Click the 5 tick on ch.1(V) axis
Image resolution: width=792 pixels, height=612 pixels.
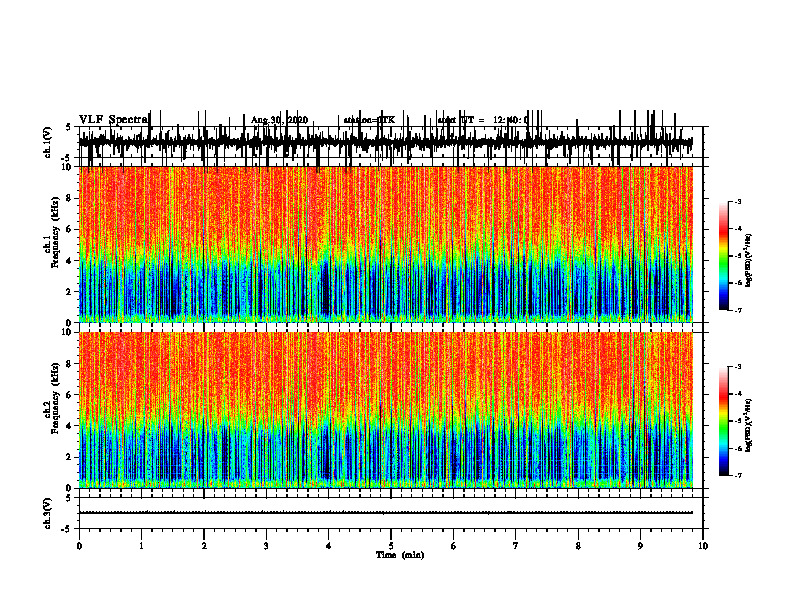(x=68, y=127)
